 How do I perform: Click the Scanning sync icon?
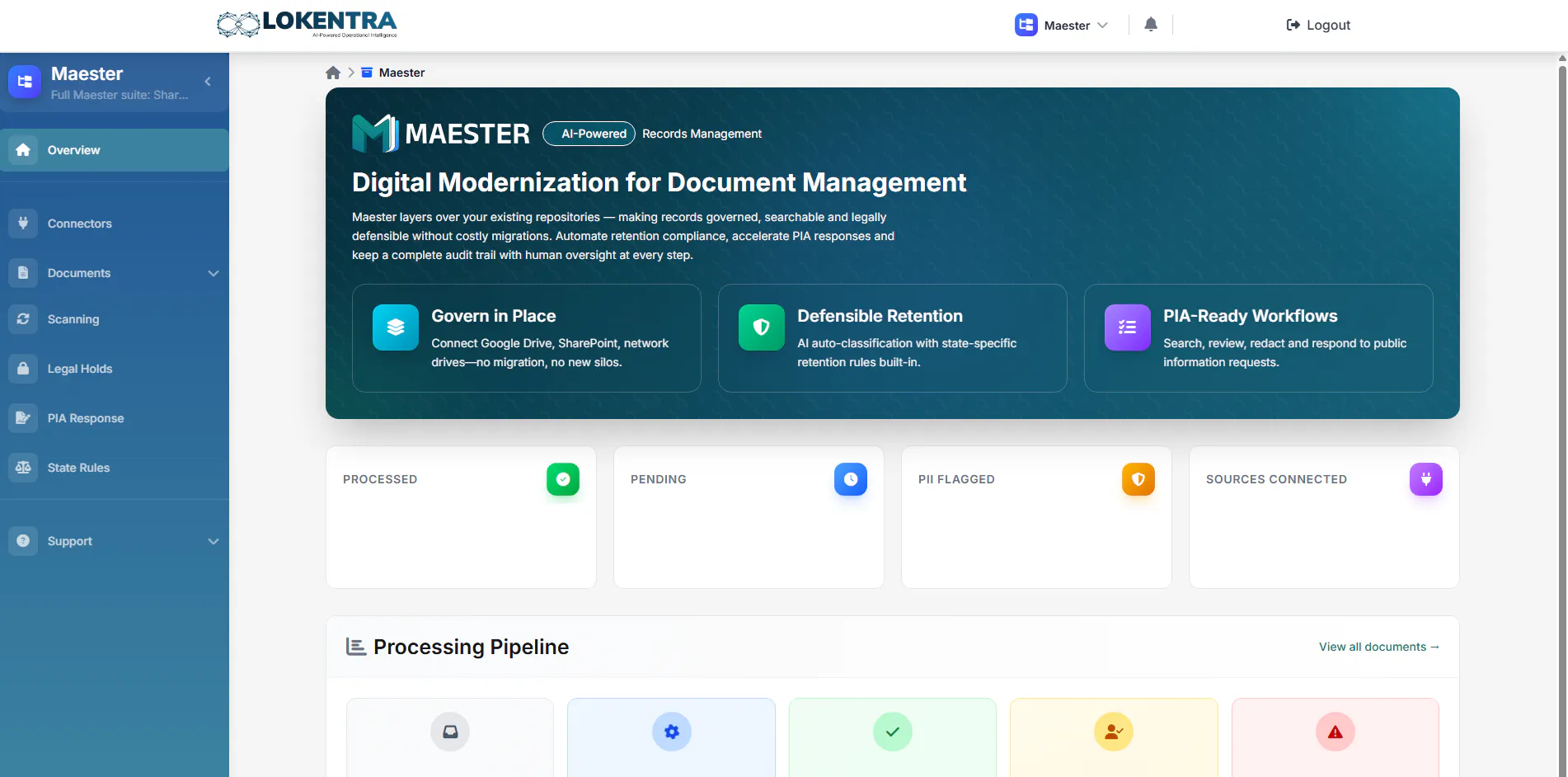(x=23, y=319)
